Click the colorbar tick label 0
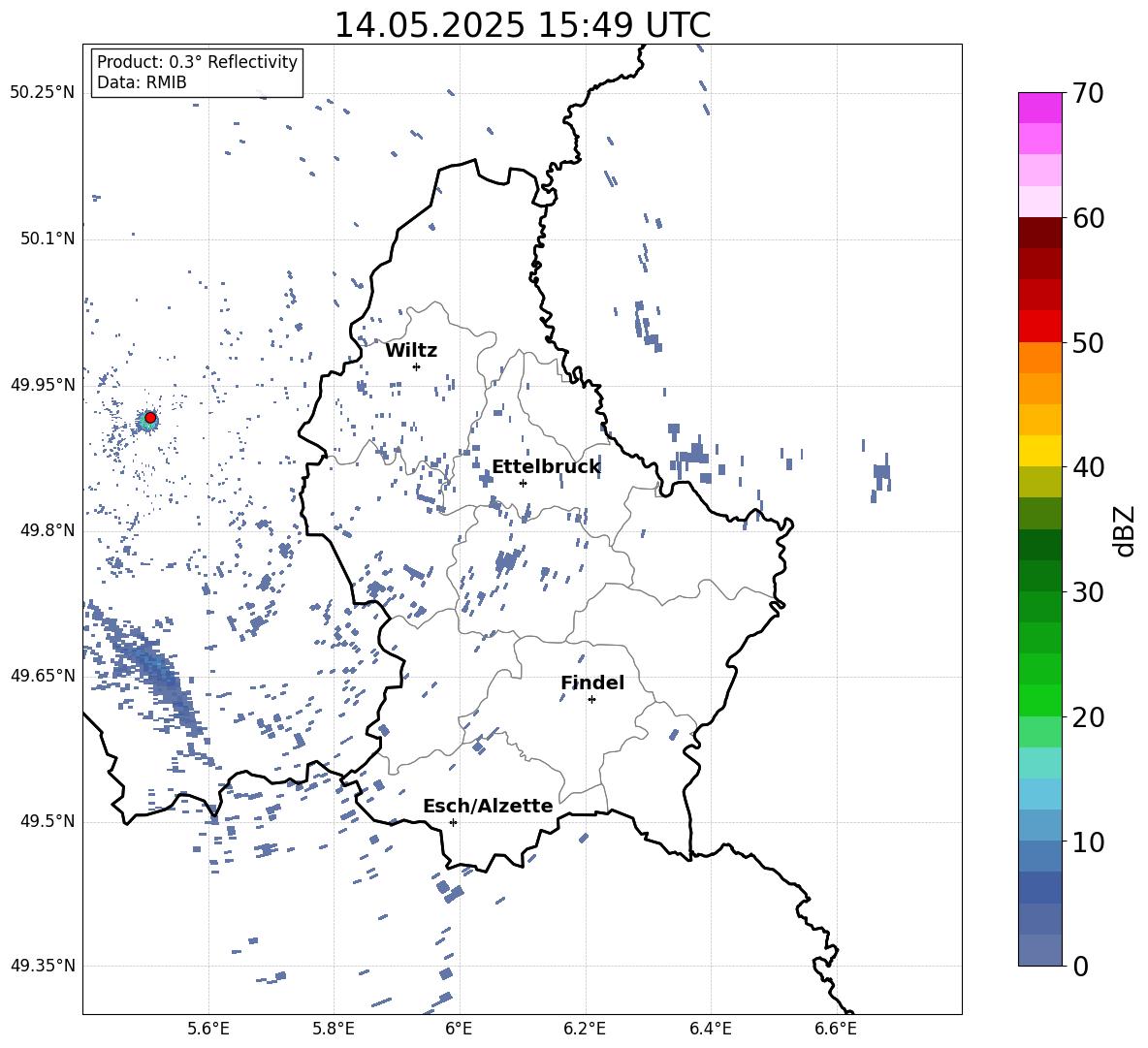The image size is (1148, 1048). tap(1080, 966)
